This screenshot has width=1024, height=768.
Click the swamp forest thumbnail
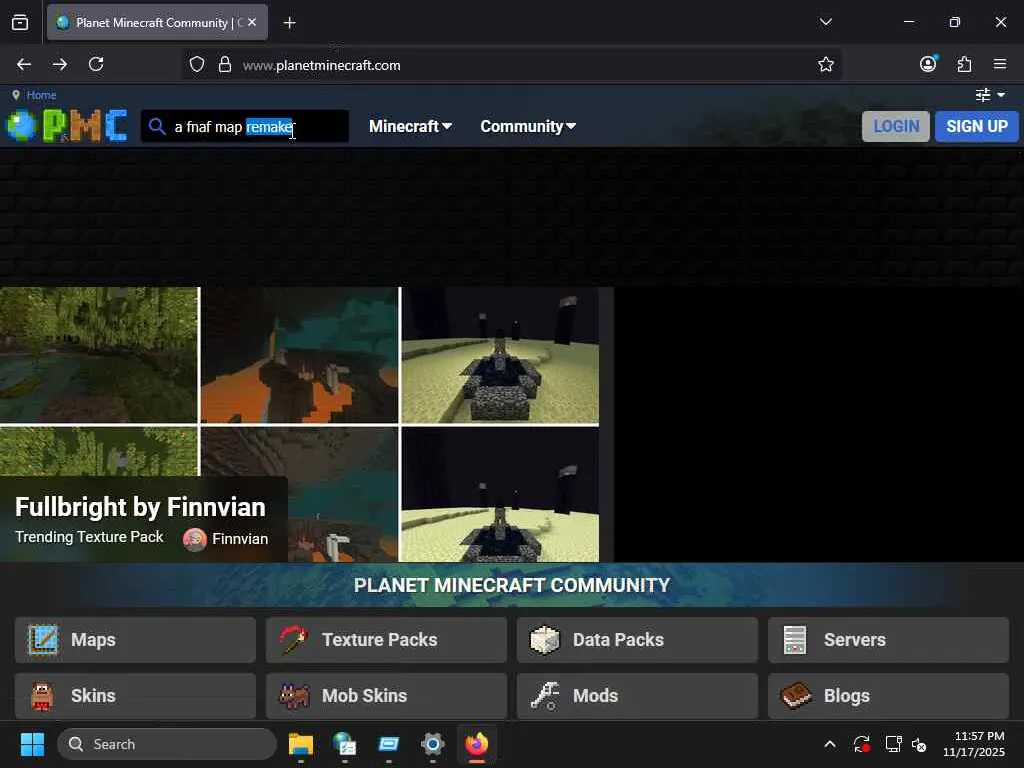pos(99,356)
